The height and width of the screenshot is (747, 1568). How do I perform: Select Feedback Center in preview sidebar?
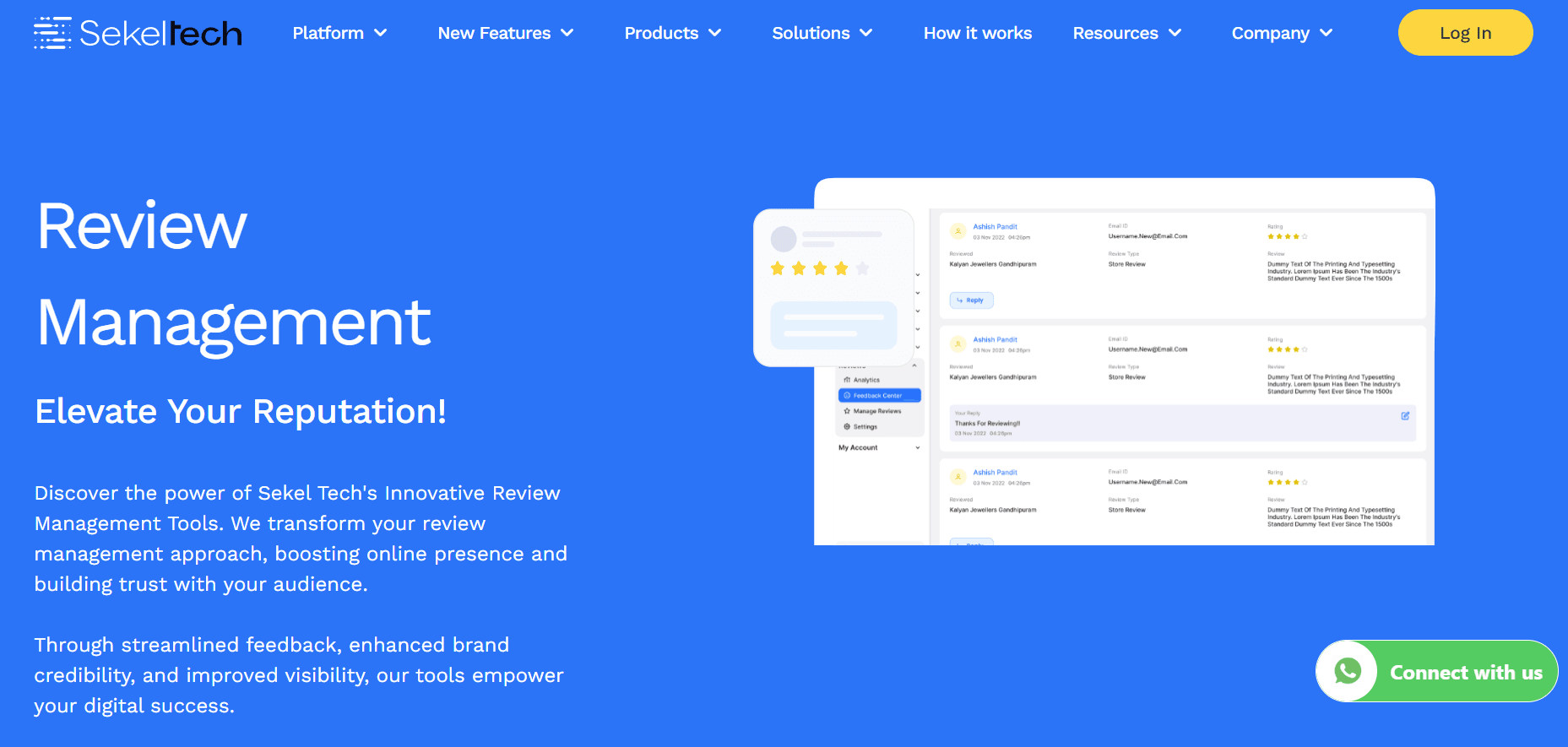point(879,395)
